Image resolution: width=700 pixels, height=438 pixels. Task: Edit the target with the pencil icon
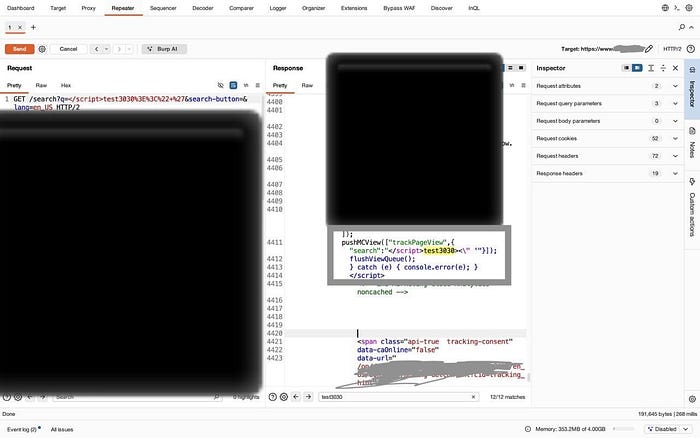(x=649, y=49)
